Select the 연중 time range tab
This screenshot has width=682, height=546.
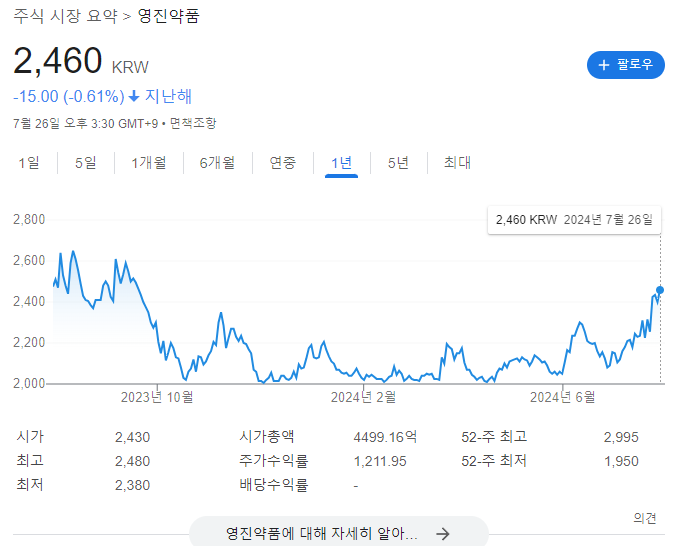(282, 163)
